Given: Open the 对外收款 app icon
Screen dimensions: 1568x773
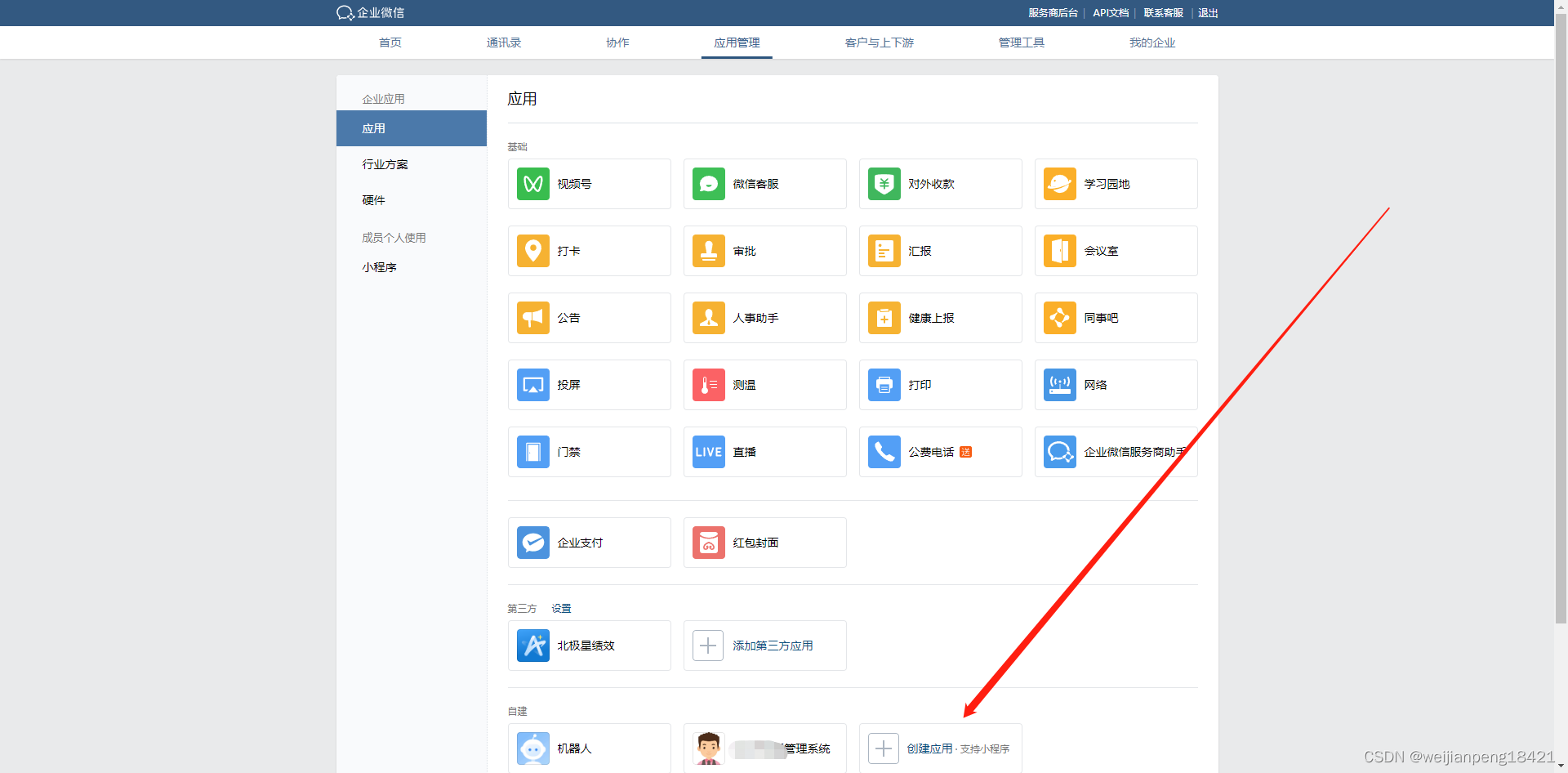Looking at the screenshot, I should coord(884,184).
